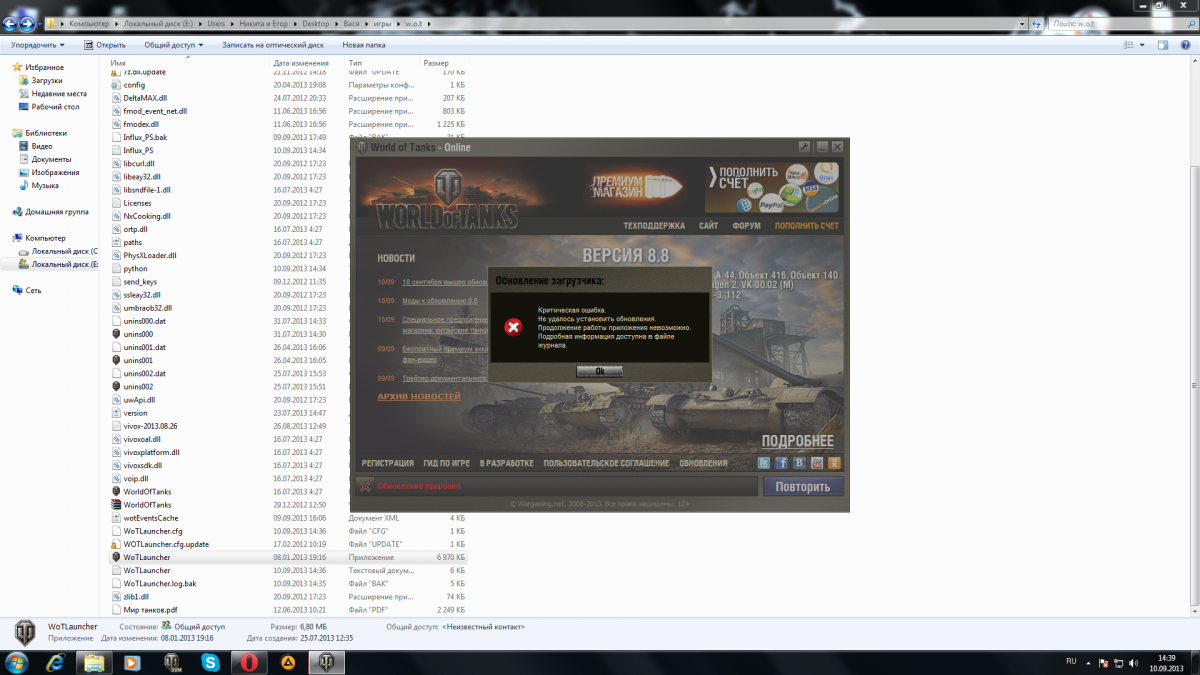Open ФОРУМ in the launcher menu
Image resolution: width=1200 pixels, height=675 pixels.
(x=746, y=226)
